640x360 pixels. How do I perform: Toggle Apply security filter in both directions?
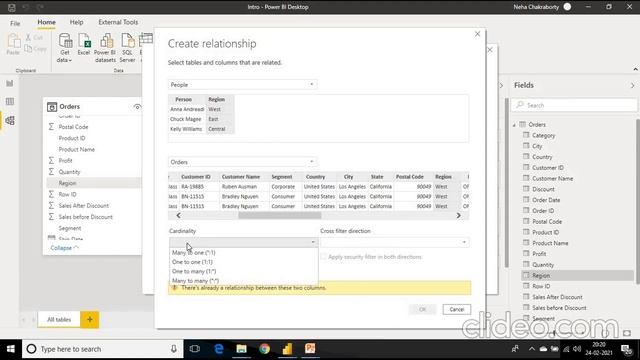pyautogui.click(x=324, y=257)
